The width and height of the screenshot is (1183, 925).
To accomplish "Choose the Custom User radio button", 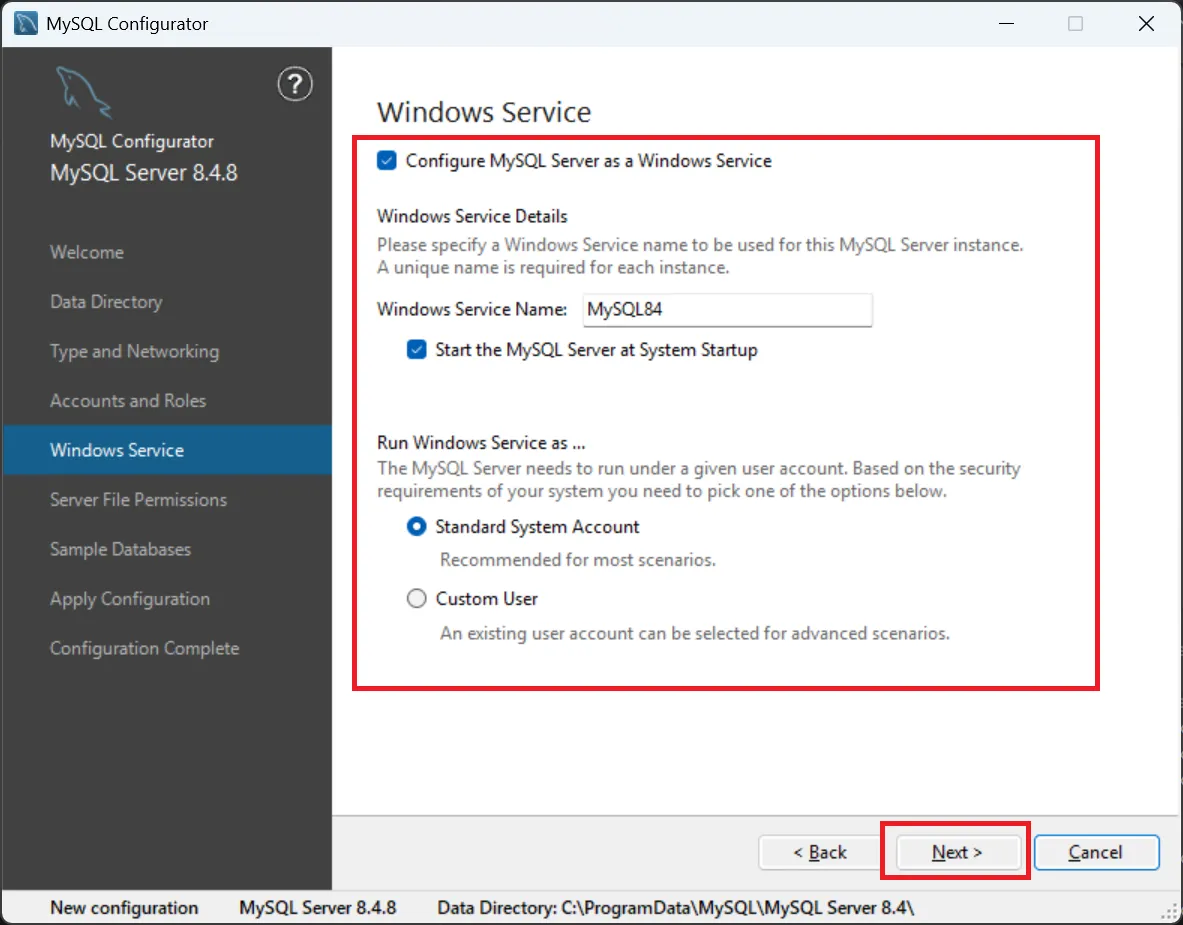I will click(417, 599).
